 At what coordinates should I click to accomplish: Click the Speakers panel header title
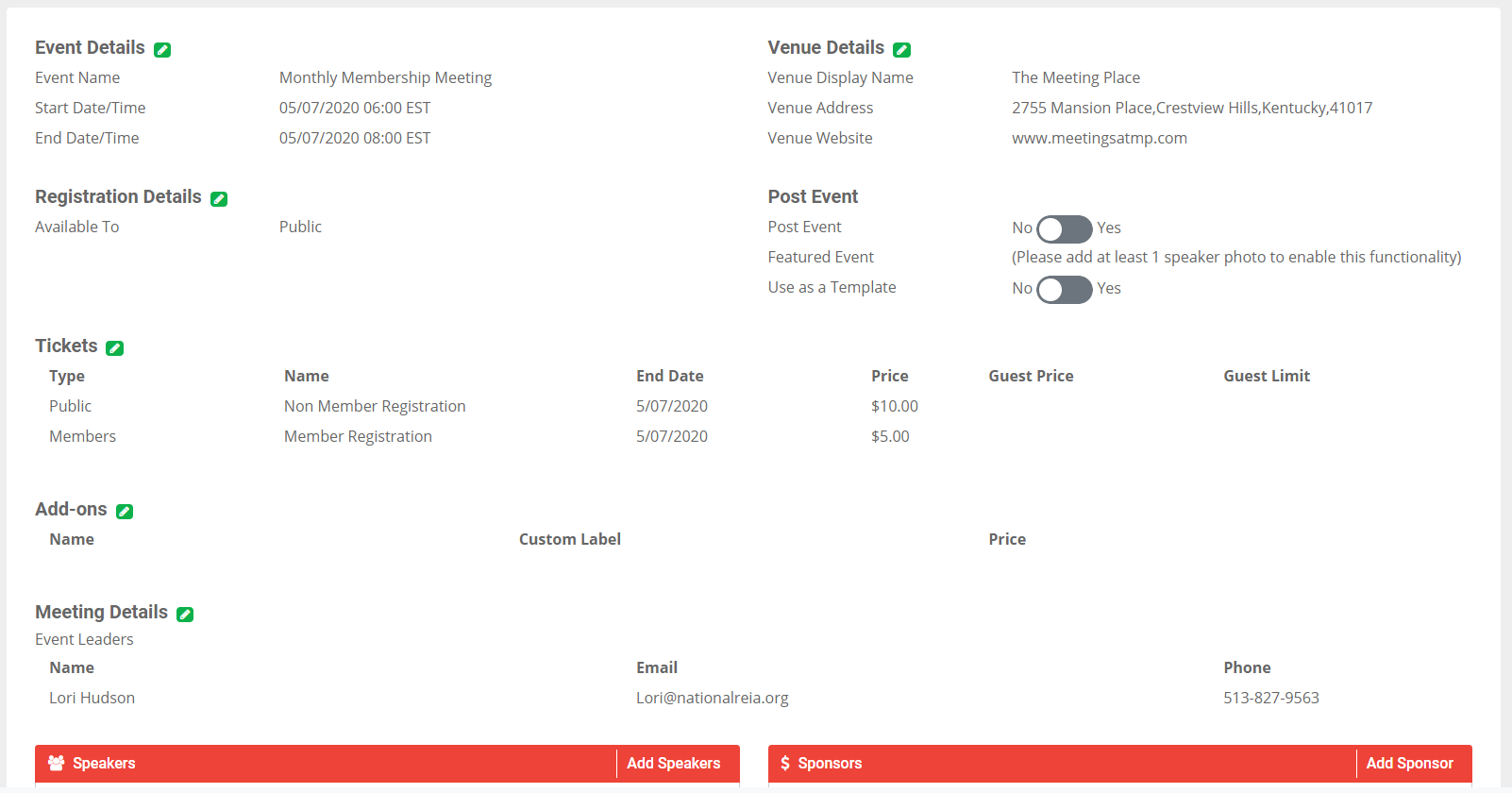(104, 763)
